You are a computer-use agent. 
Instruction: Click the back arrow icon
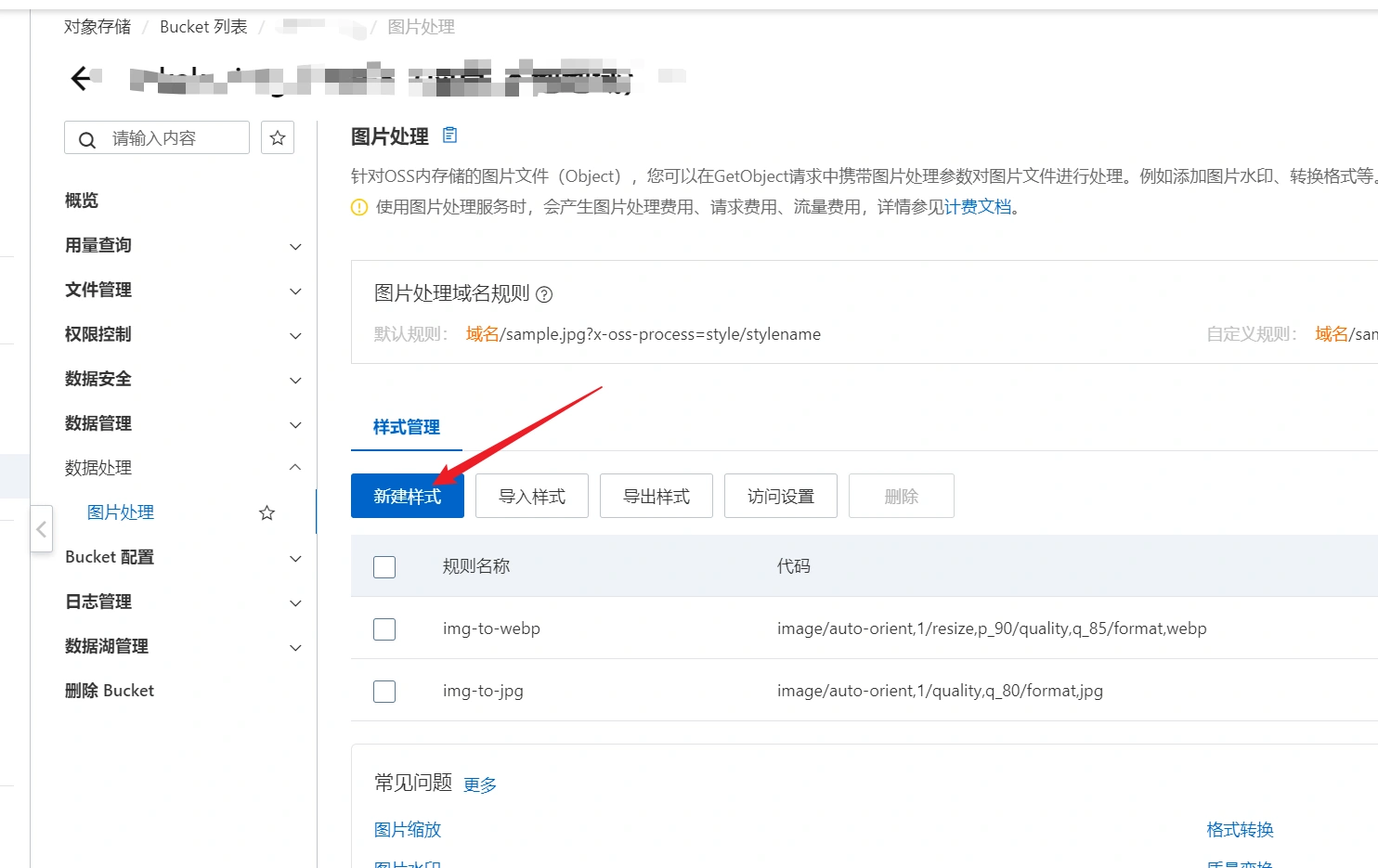coord(81,79)
